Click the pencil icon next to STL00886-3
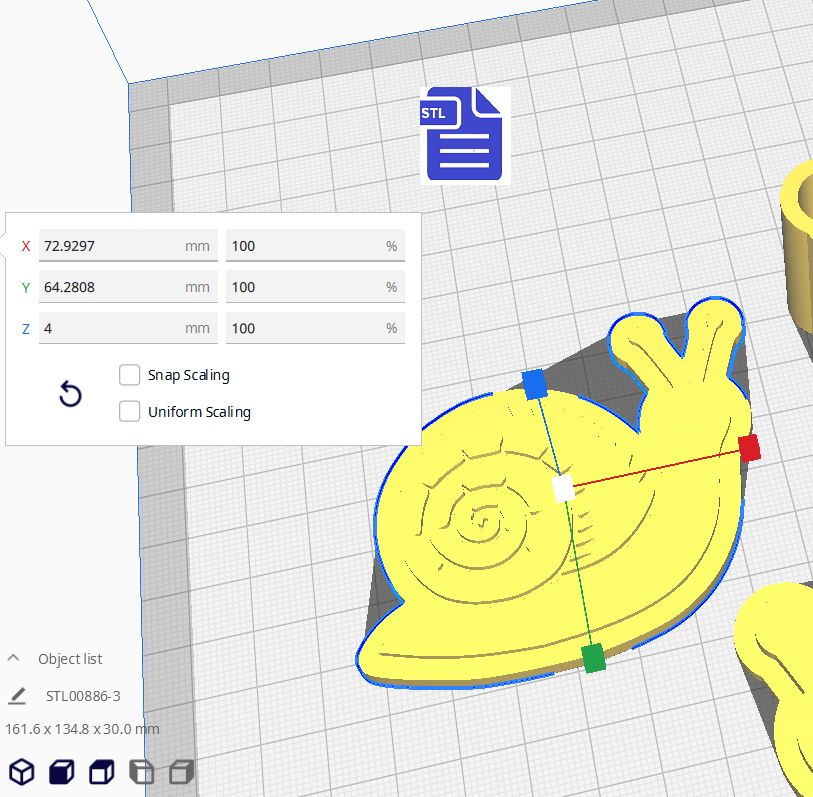813x797 pixels. pyautogui.click(x=18, y=694)
